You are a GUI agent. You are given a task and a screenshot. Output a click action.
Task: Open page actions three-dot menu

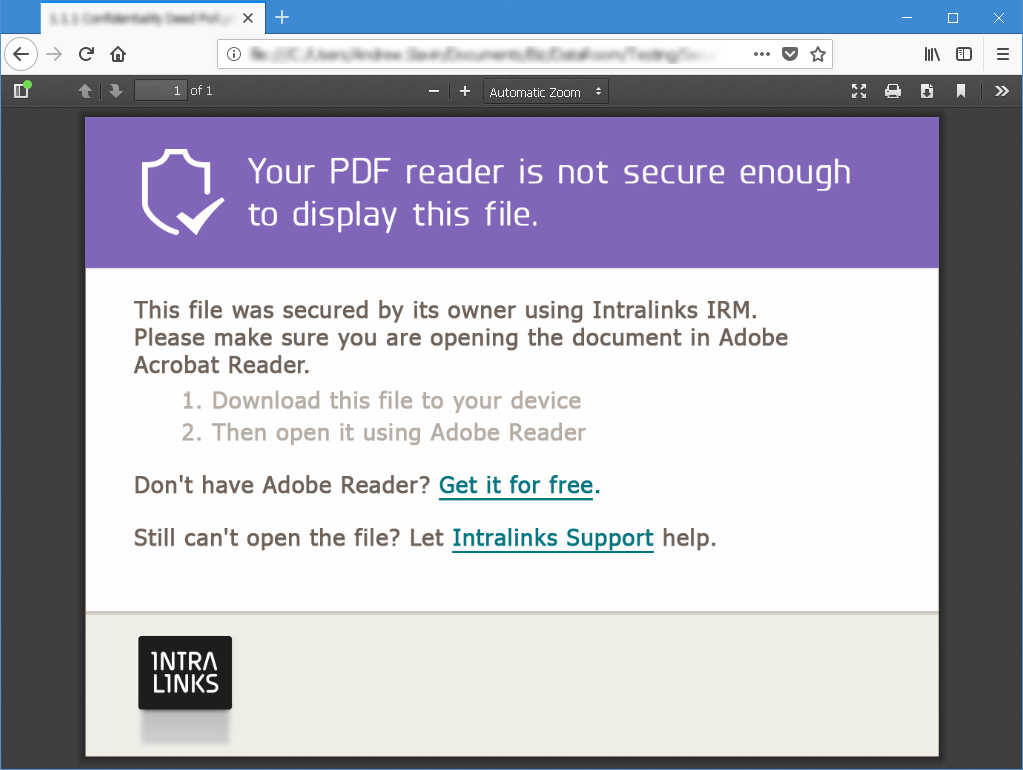pyautogui.click(x=761, y=54)
